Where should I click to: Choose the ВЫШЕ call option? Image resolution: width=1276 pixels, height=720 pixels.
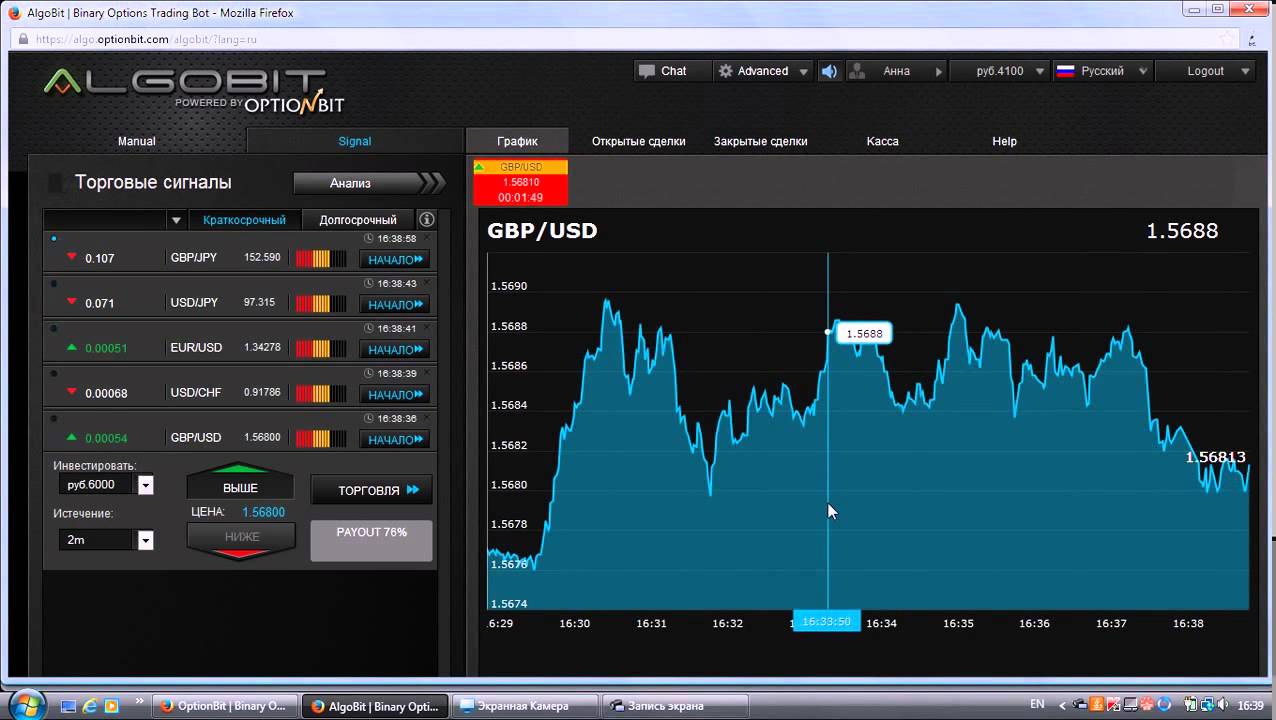(x=240, y=482)
